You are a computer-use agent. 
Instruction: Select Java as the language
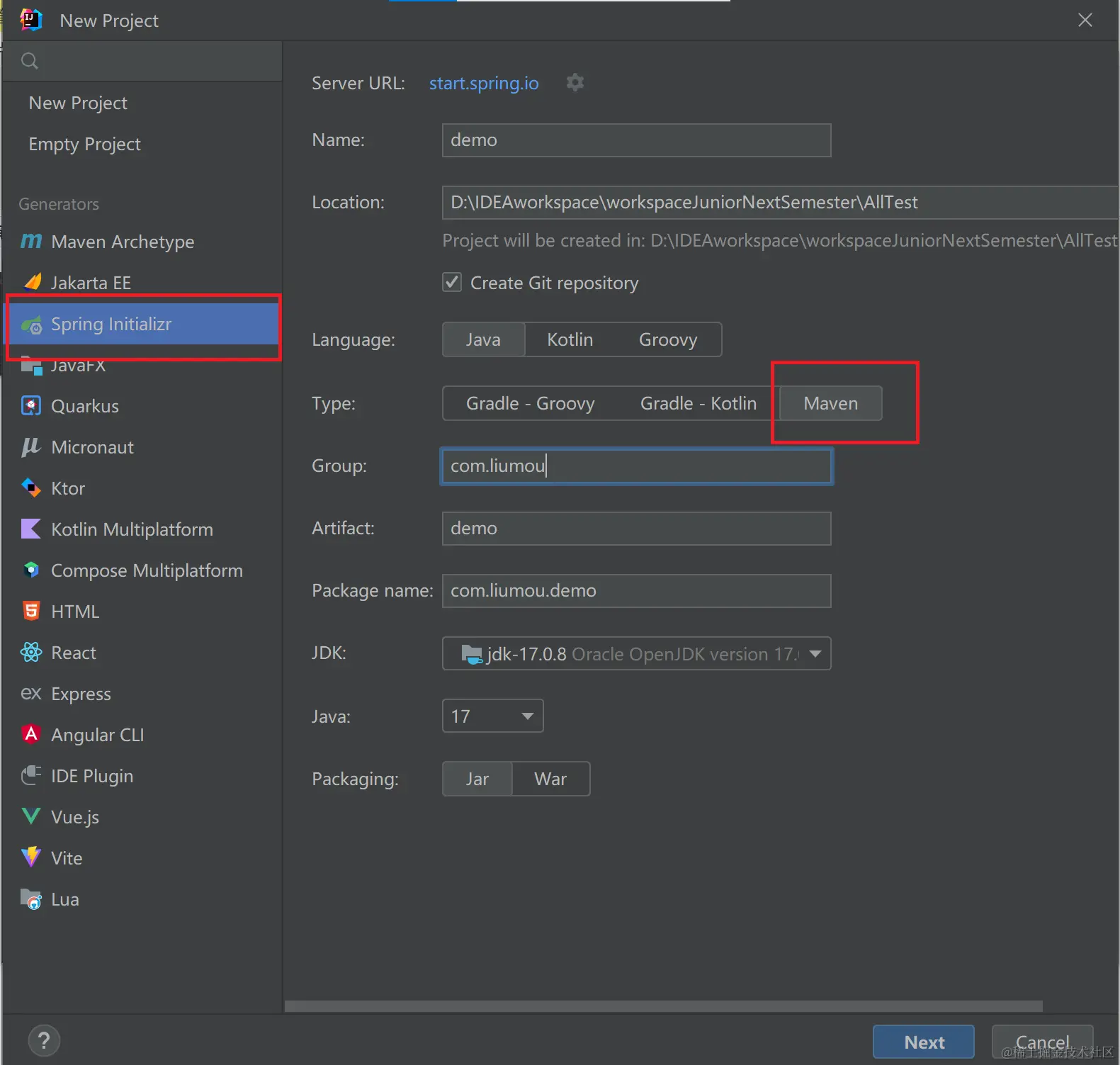tap(484, 339)
